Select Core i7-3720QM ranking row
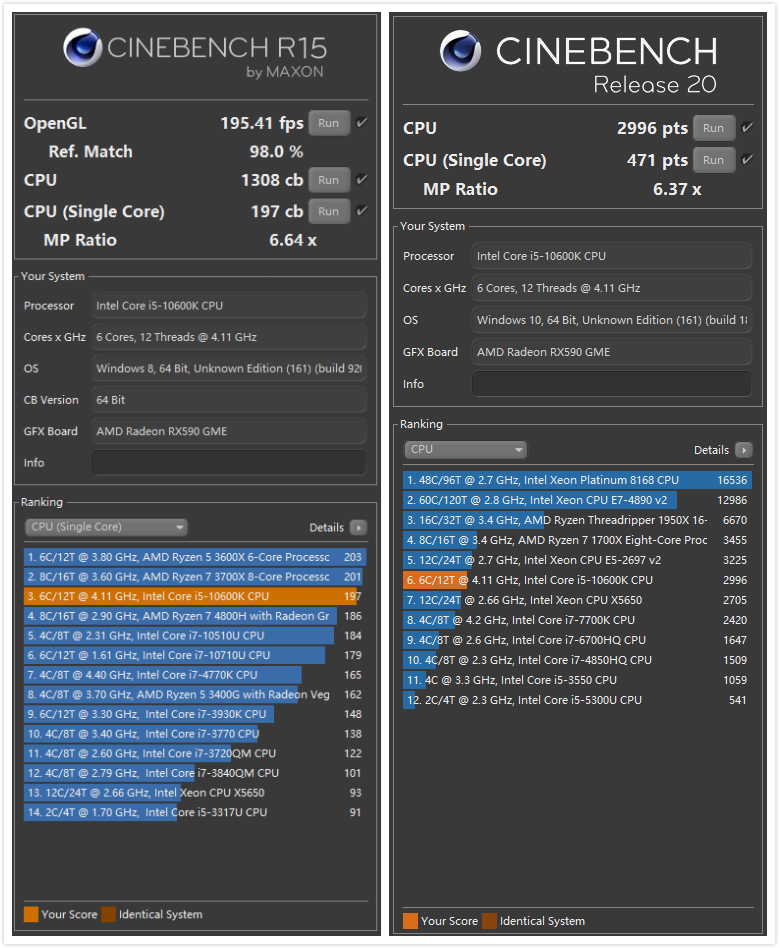 pyautogui.click(x=195, y=754)
